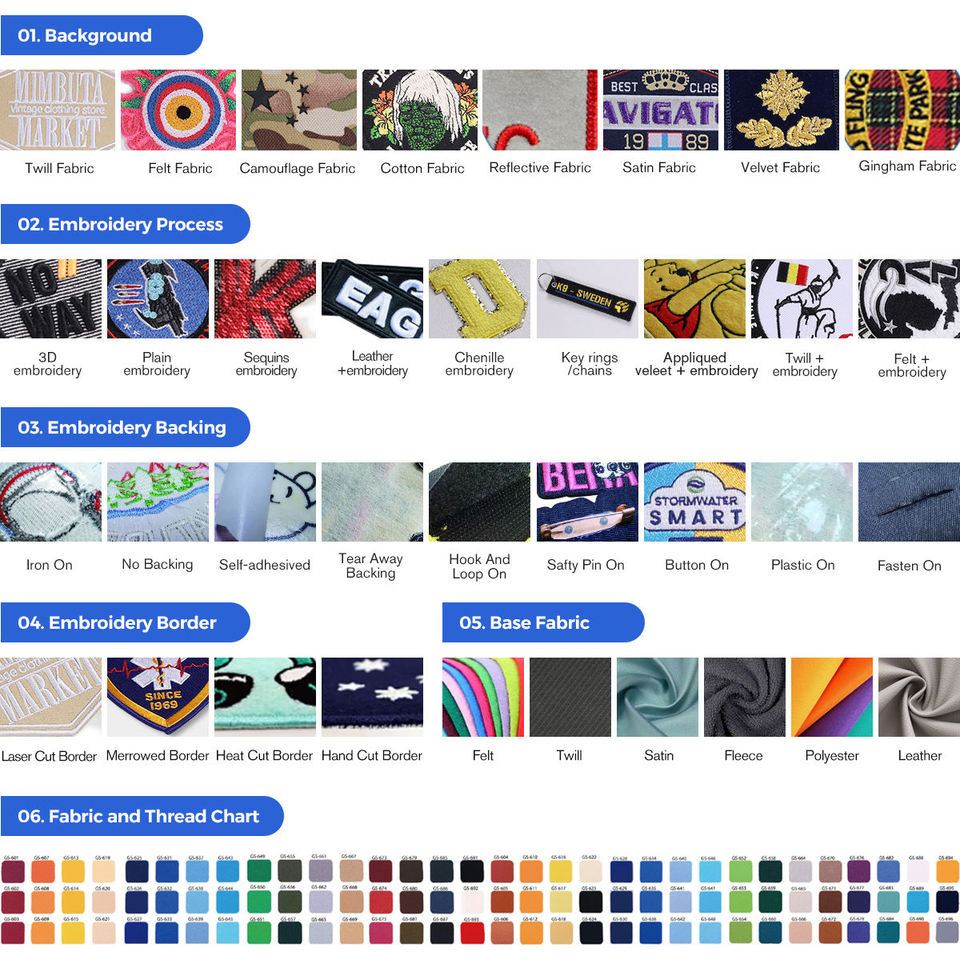Image resolution: width=960 pixels, height=960 pixels.
Task: Click the 05. Base Fabric heading
Action: [x=542, y=622]
